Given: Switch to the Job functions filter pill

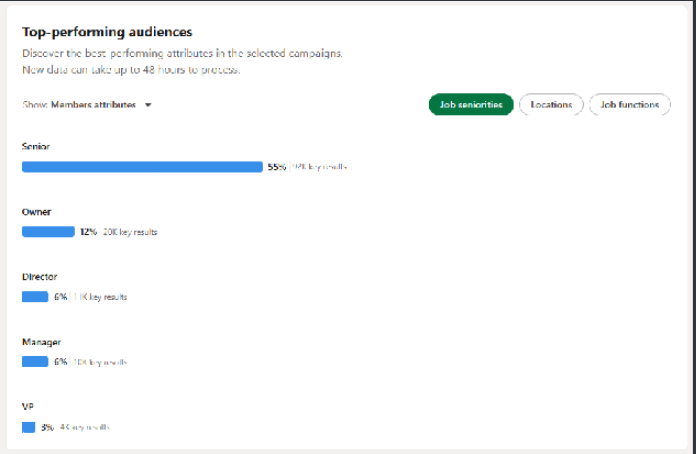Looking at the screenshot, I should (629, 105).
